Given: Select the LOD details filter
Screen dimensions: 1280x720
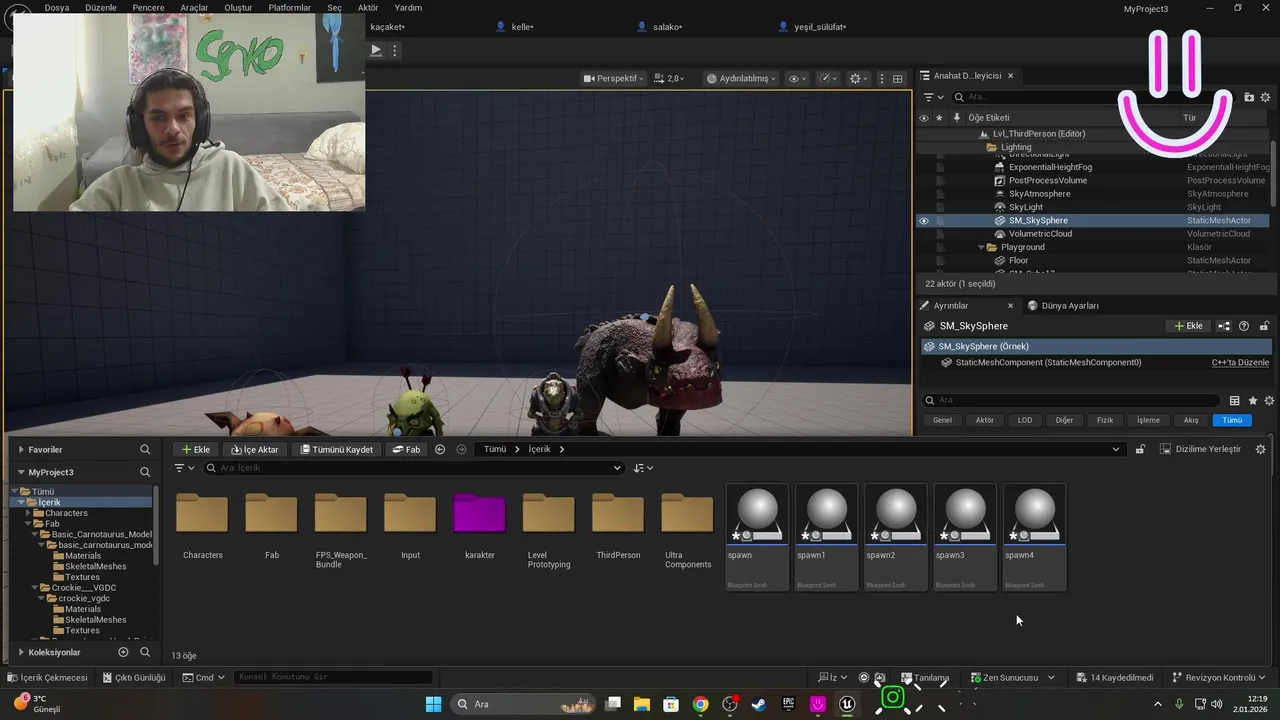Looking at the screenshot, I should 1025,420.
